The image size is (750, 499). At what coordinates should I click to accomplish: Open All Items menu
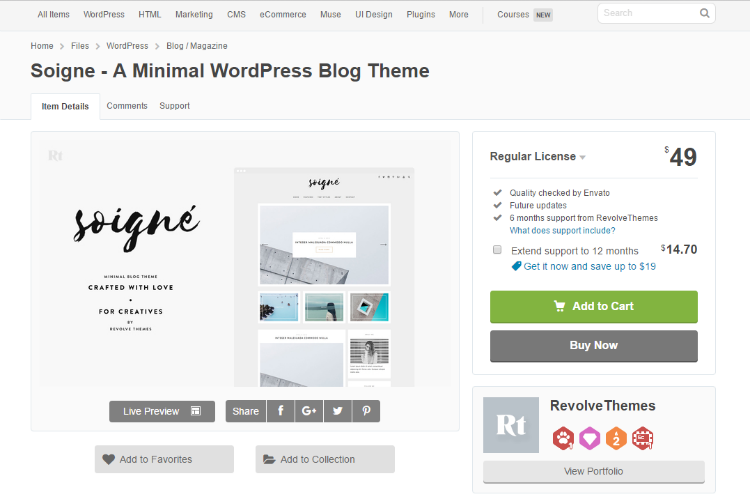tap(54, 14)
